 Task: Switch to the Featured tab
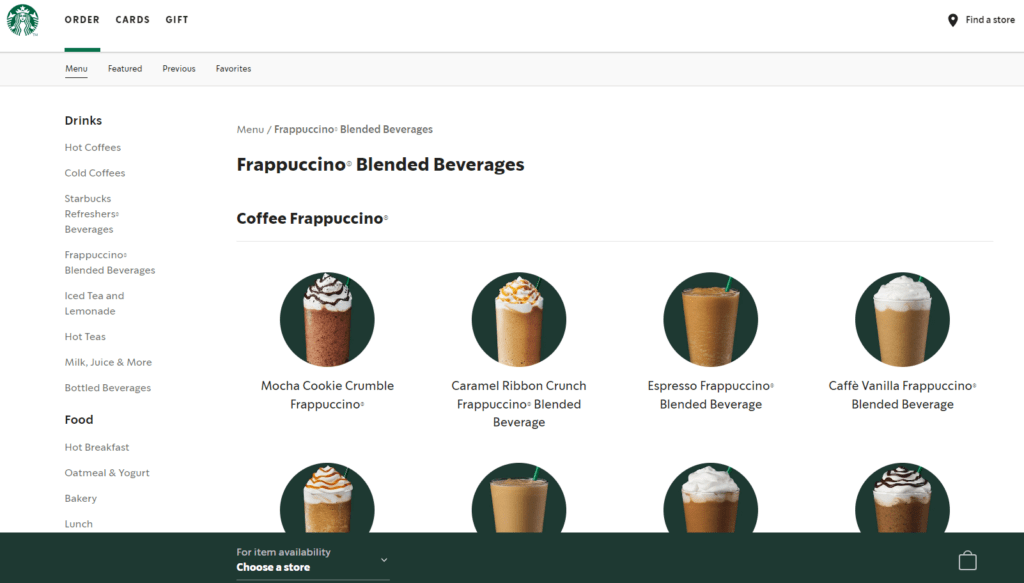pyautogui.click(x=124, y=68)
